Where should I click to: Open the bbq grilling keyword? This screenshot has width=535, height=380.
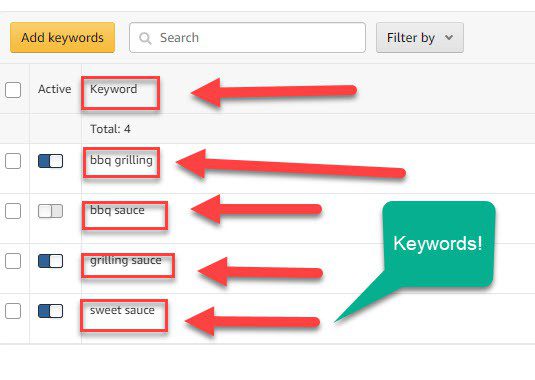[121, 160]
